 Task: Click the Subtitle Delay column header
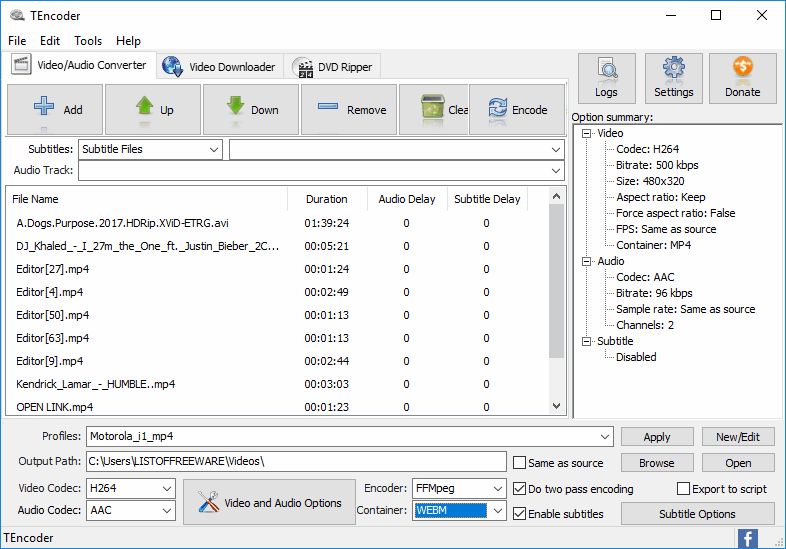point(487,199)
